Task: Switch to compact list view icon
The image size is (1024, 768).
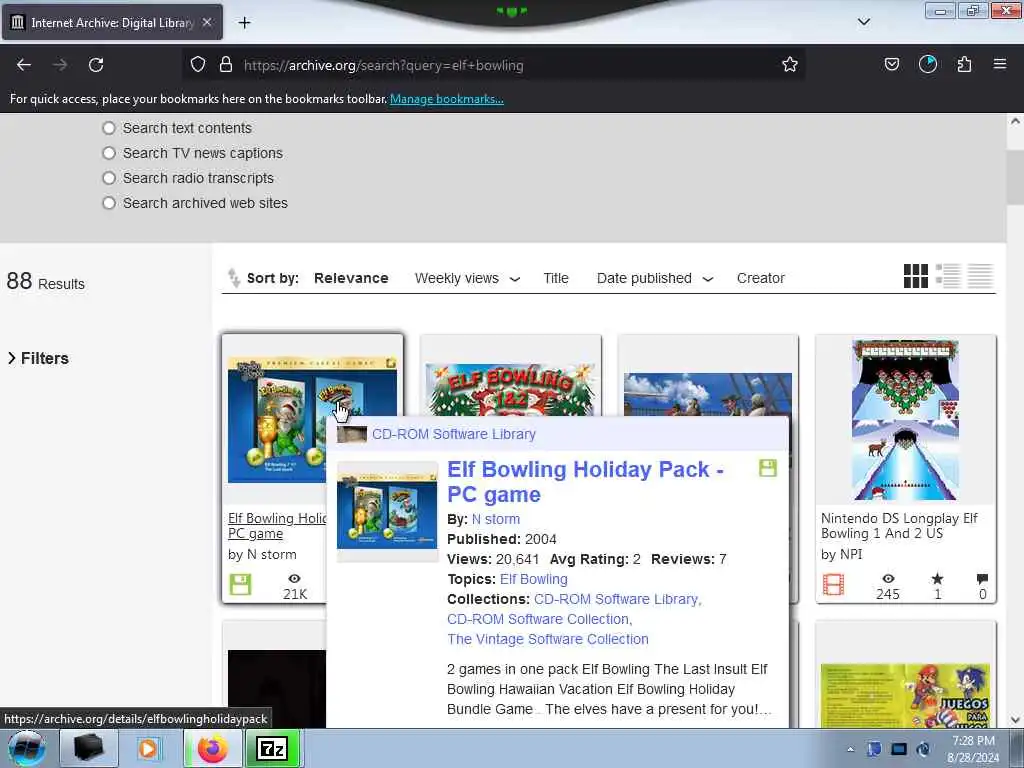Action: tap(980, 276)
